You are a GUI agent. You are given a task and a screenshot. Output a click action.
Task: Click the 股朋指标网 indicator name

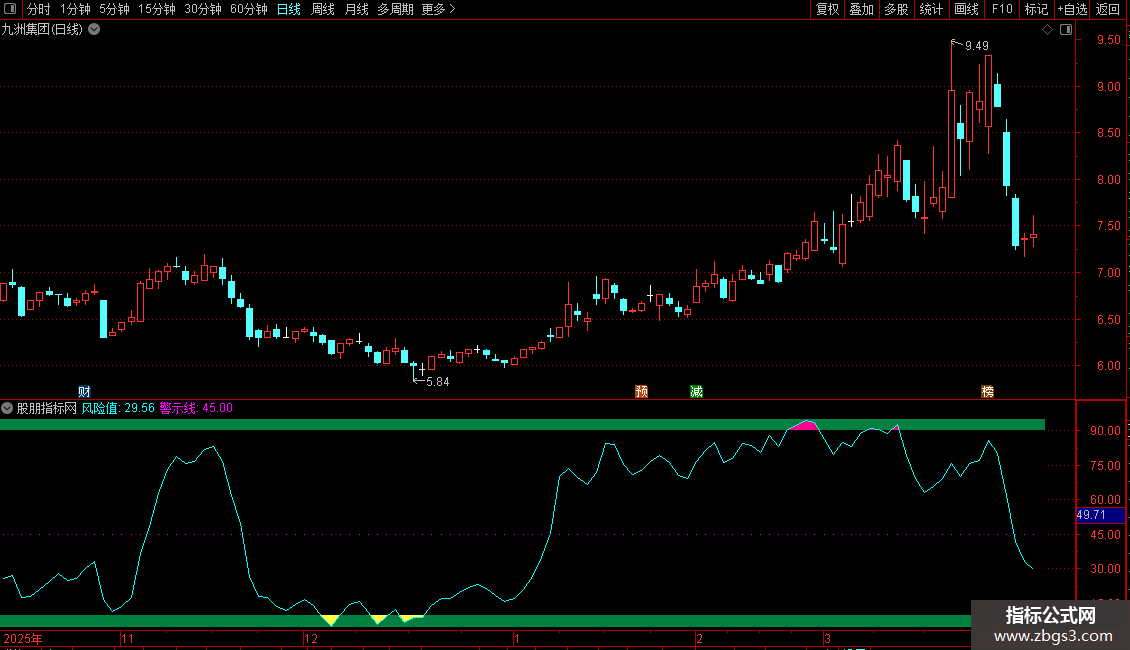[x=47, y=408]
